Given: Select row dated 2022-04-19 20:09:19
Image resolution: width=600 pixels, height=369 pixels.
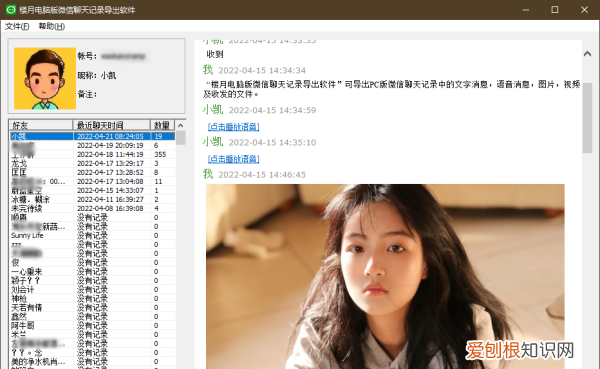Looking at the screenshot, I should pyautogui.click(x=92, y=145).
